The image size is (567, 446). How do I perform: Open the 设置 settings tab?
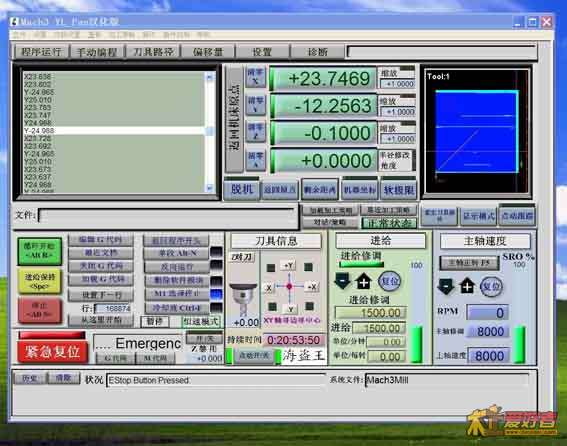tap(262, 52)
